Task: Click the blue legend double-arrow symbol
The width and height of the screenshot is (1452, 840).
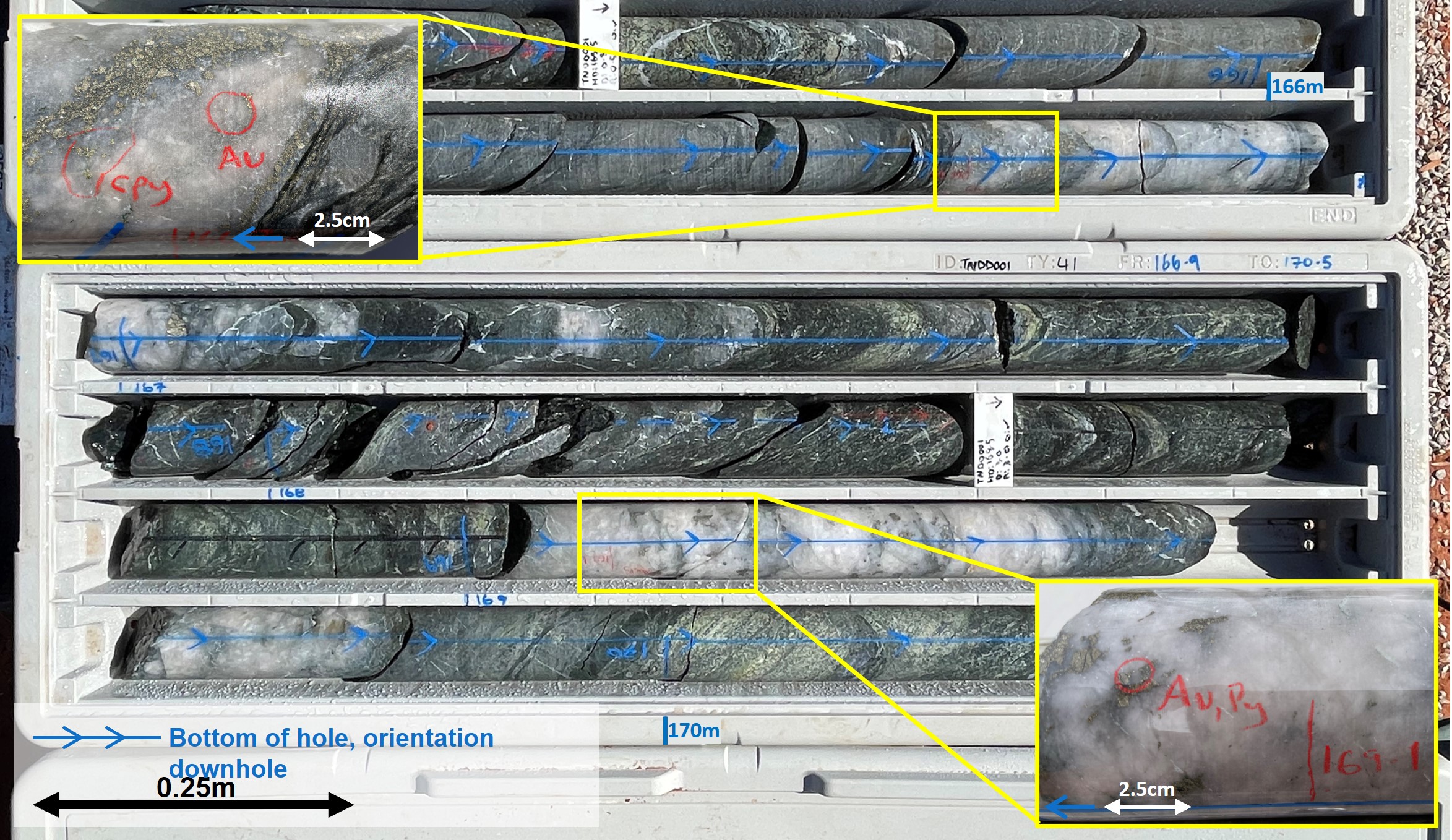Action: (x=96, y=737)
